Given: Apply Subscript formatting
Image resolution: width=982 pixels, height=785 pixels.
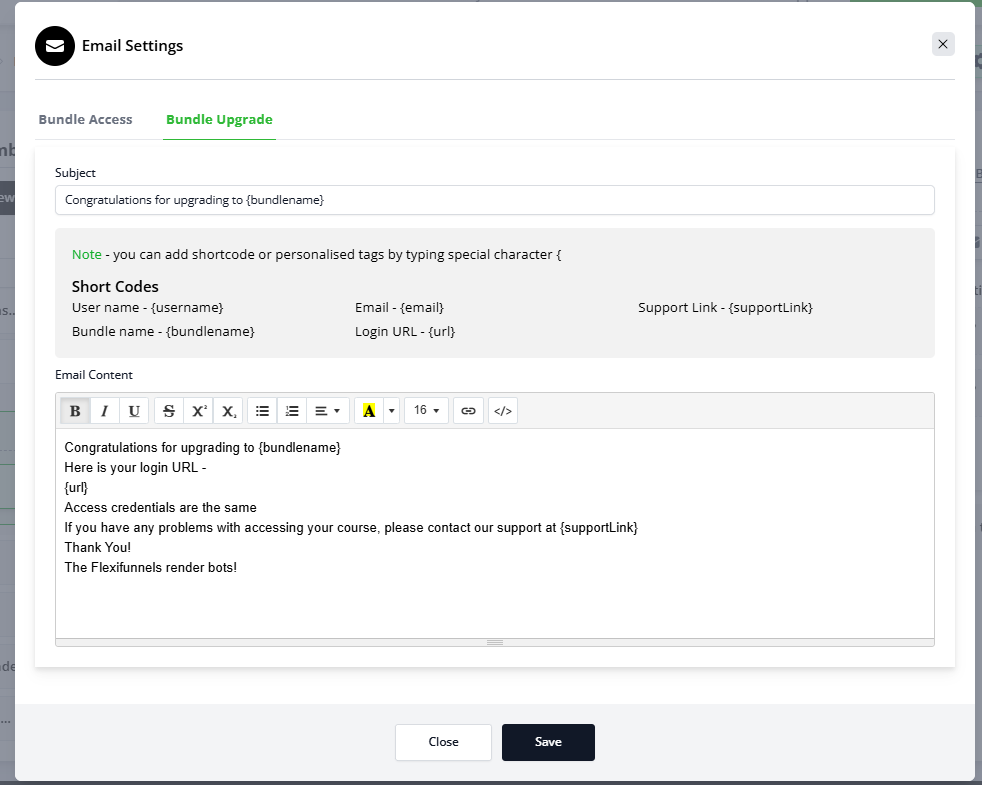Looking at the screenshot, I should pos(228,411).
